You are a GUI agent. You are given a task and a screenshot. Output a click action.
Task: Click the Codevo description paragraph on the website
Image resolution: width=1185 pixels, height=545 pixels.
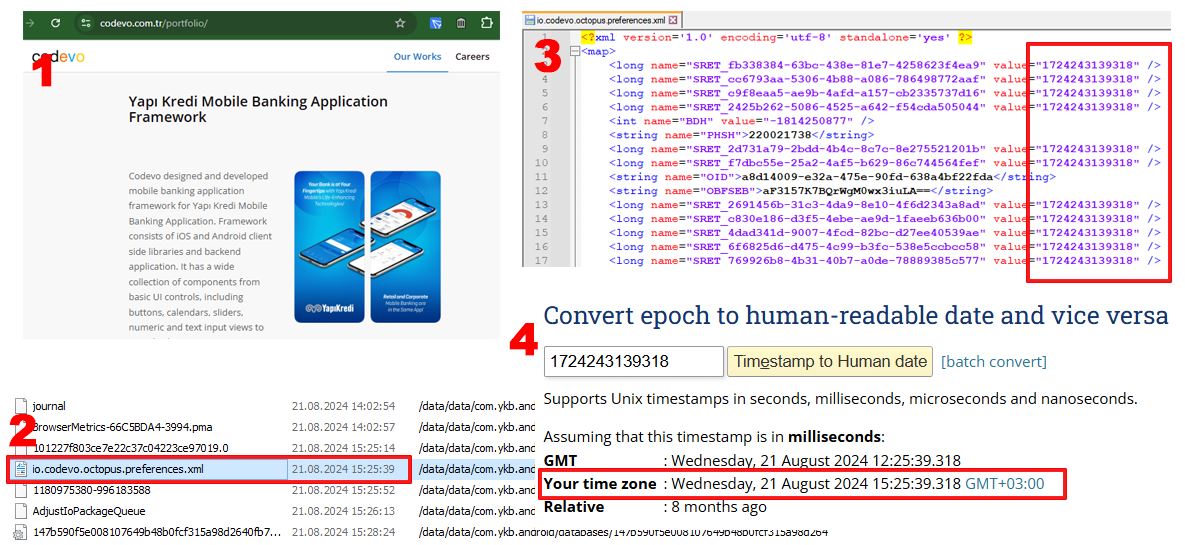[x=200, y=252]
